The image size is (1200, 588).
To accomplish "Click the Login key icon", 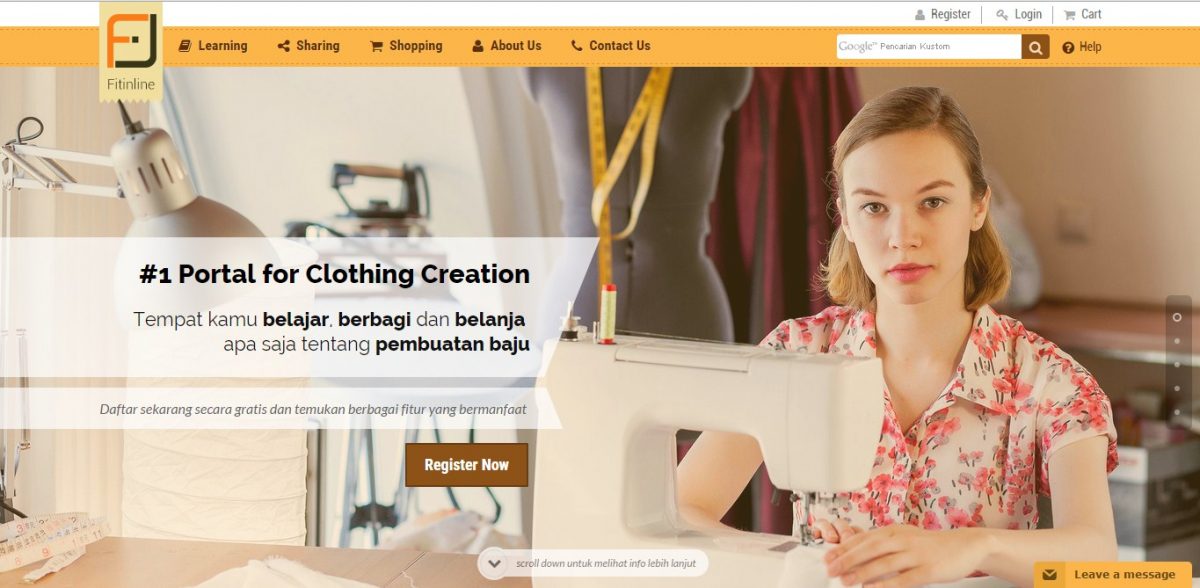I will coord(1002,15).
